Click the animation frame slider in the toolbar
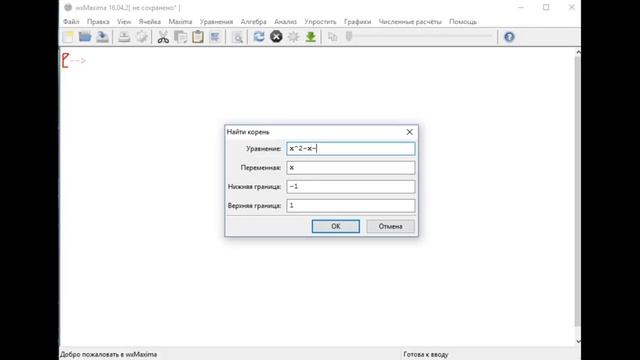 pos(419,36)
